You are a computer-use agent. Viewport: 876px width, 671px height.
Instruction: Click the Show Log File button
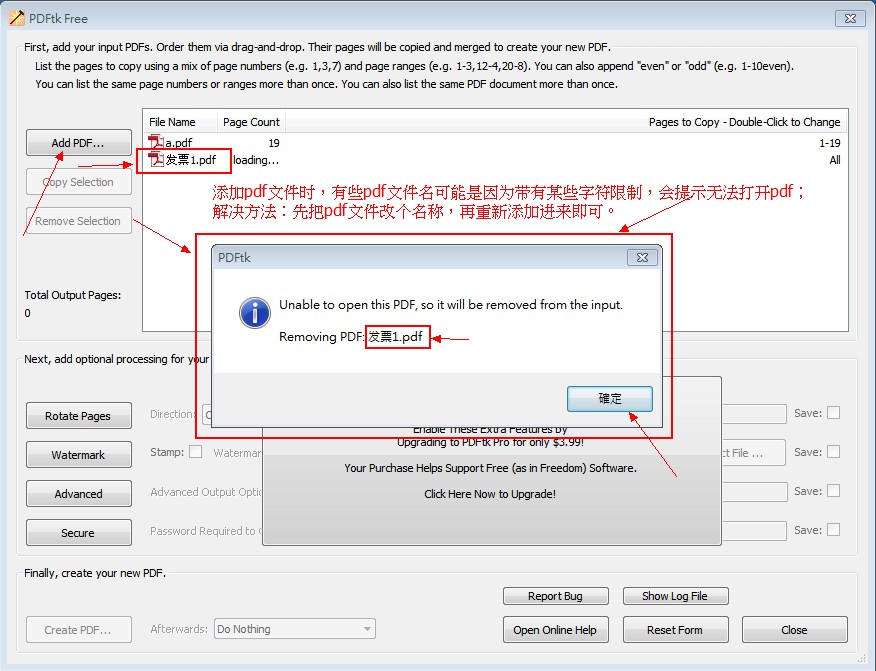[675, 596]
